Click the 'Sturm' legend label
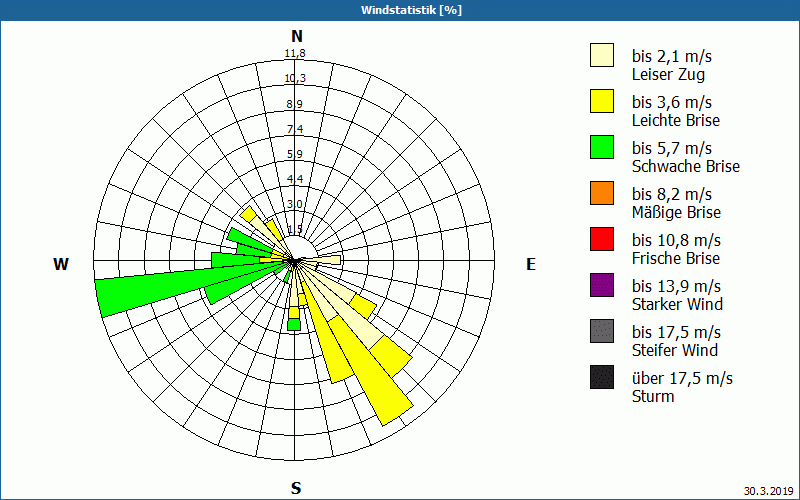This screenshot has height=500, width=800. click(x=653, y=396)
